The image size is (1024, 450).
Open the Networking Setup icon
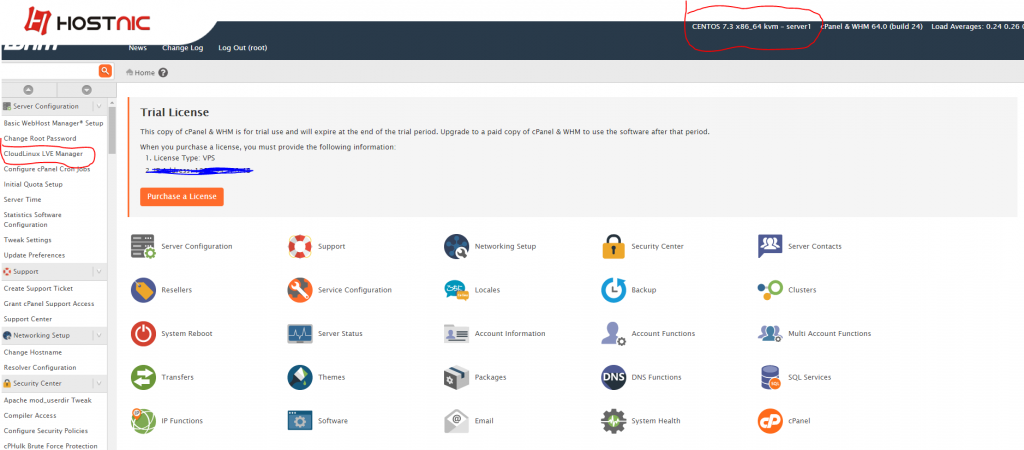[x=456, y=246]
